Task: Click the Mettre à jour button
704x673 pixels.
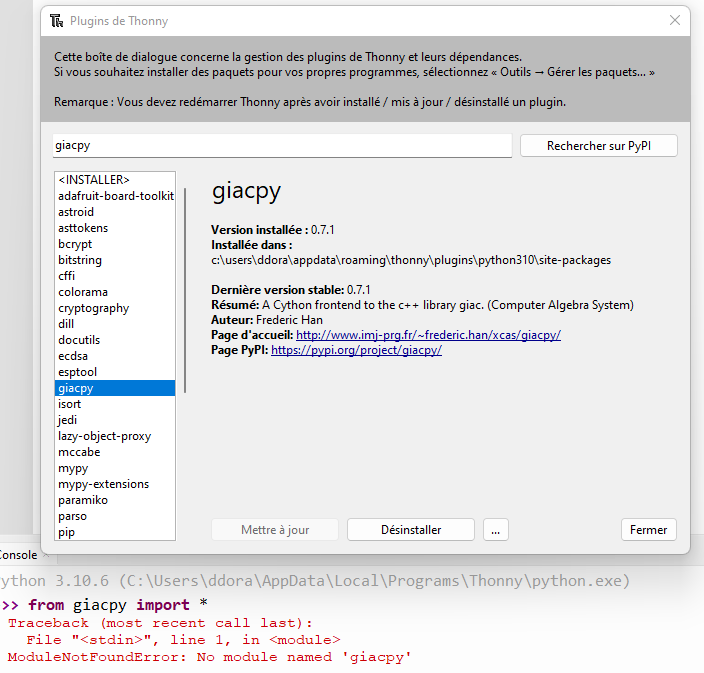Action: 275,530
